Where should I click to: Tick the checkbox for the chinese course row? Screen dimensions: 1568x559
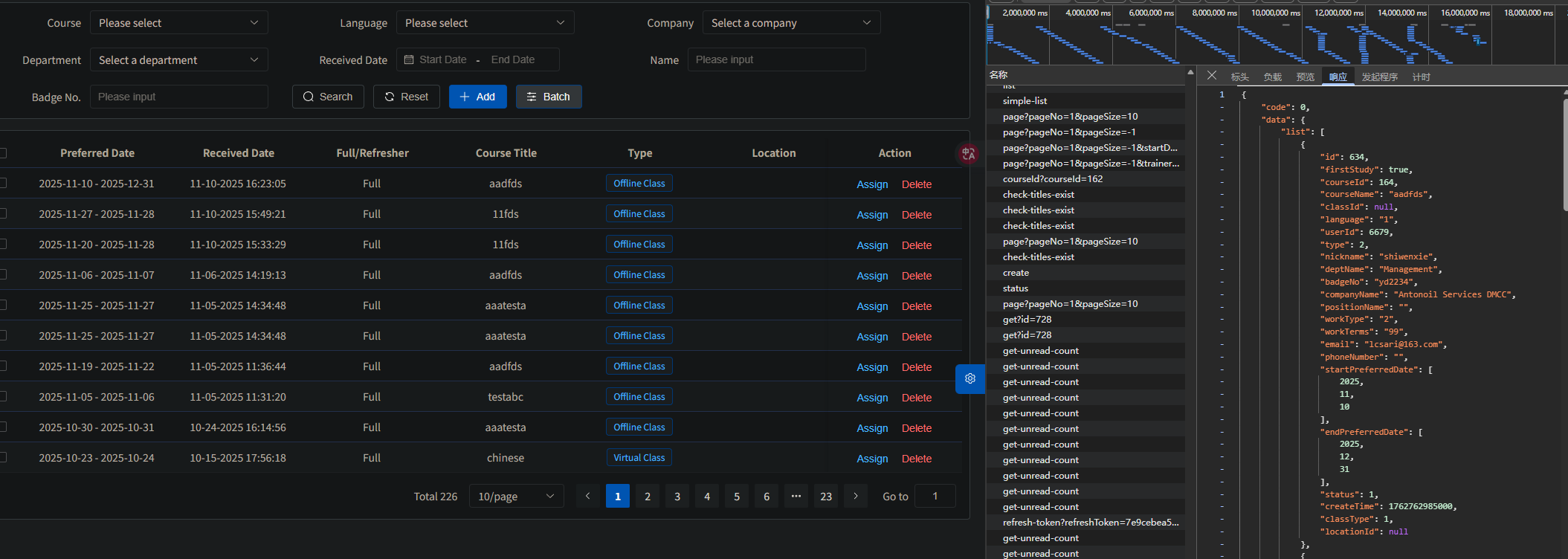2,458
